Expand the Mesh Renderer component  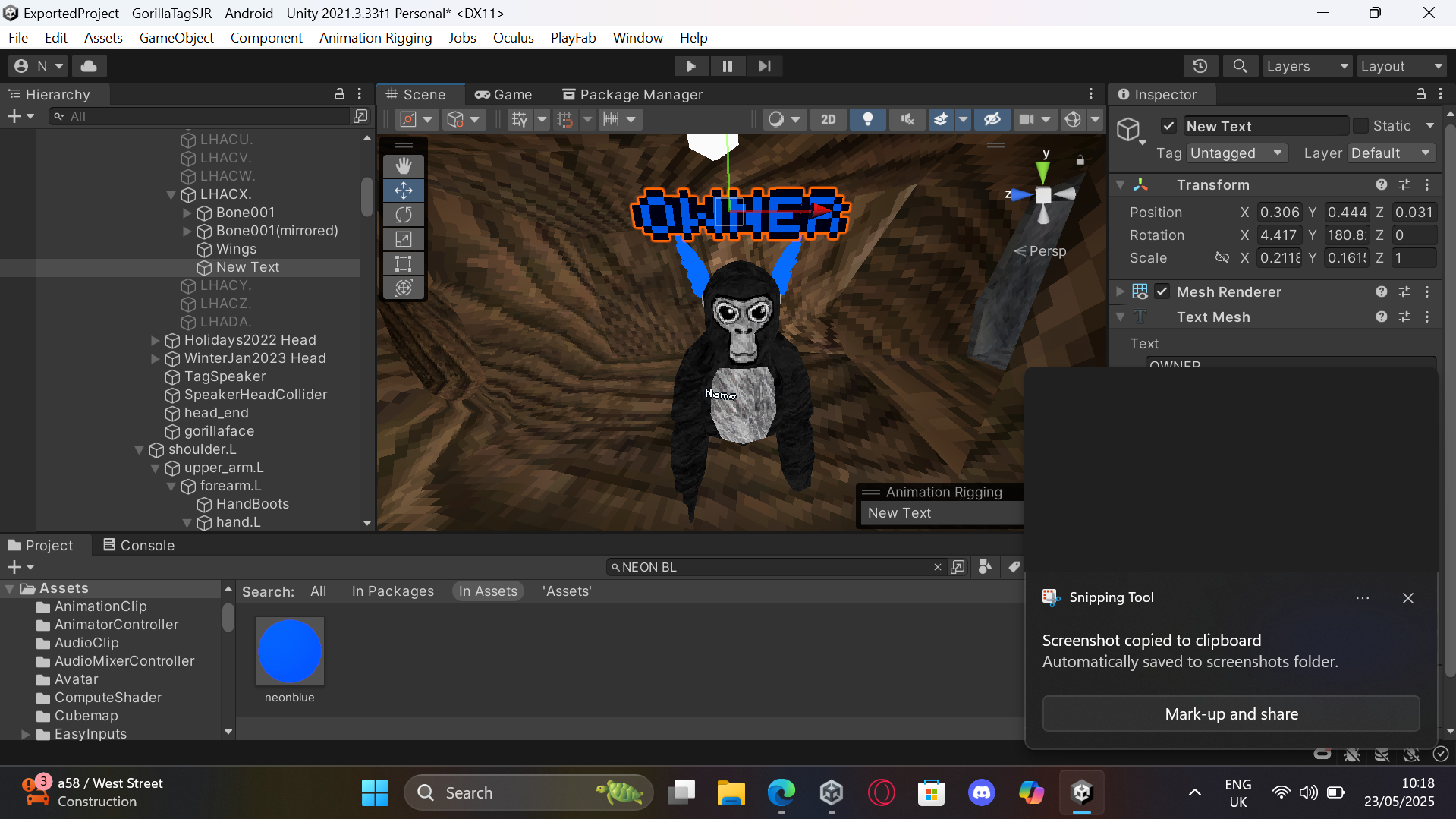tap(1121, 291)
